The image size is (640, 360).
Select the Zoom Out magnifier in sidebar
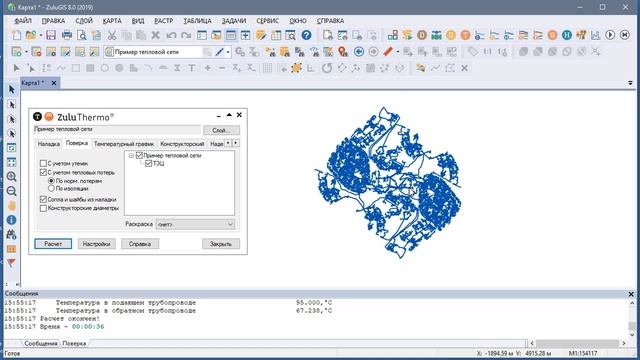coord(11,191)
